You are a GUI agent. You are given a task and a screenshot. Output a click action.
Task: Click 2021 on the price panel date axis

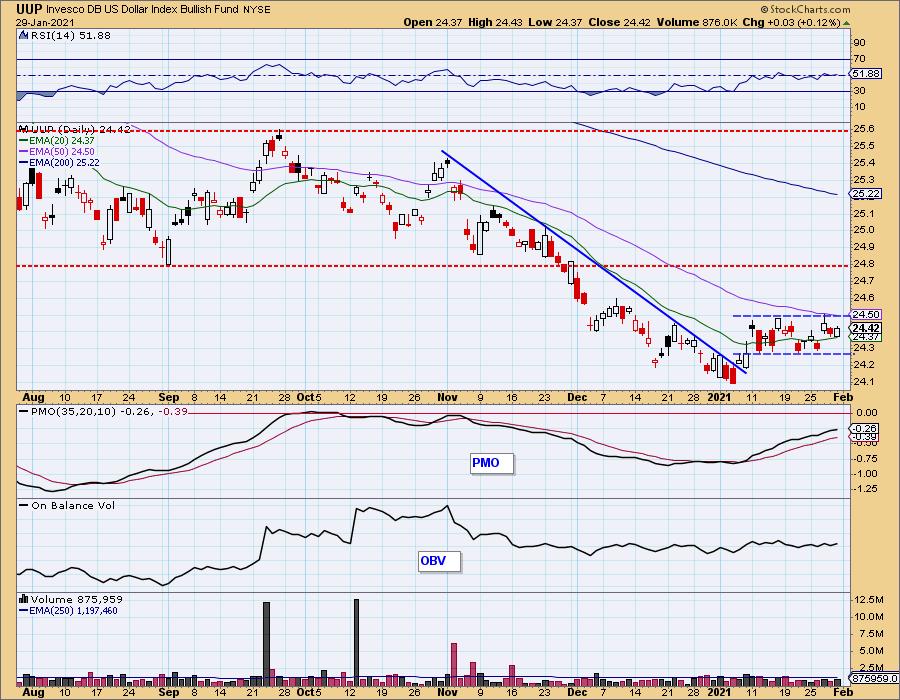719,397
